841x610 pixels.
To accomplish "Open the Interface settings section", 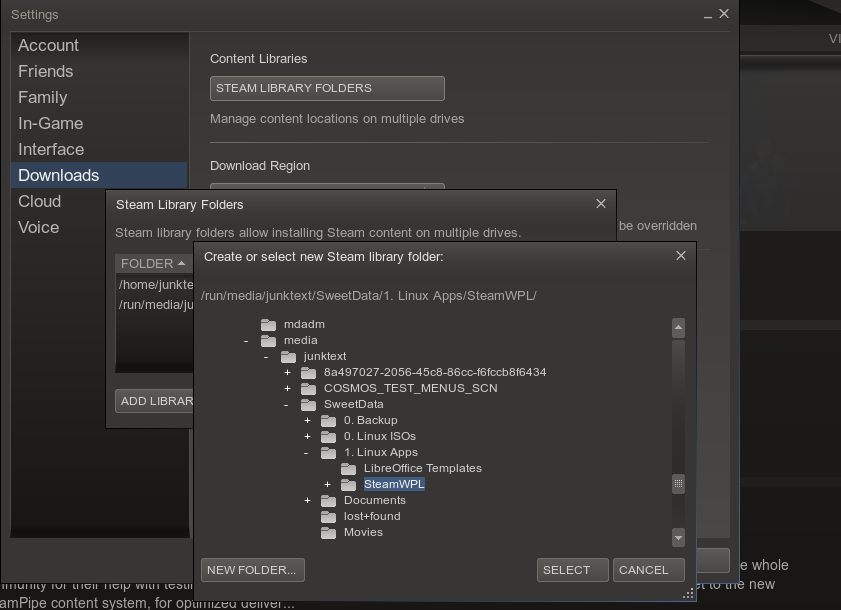I will pyautogui.click(x=49, y=149).
